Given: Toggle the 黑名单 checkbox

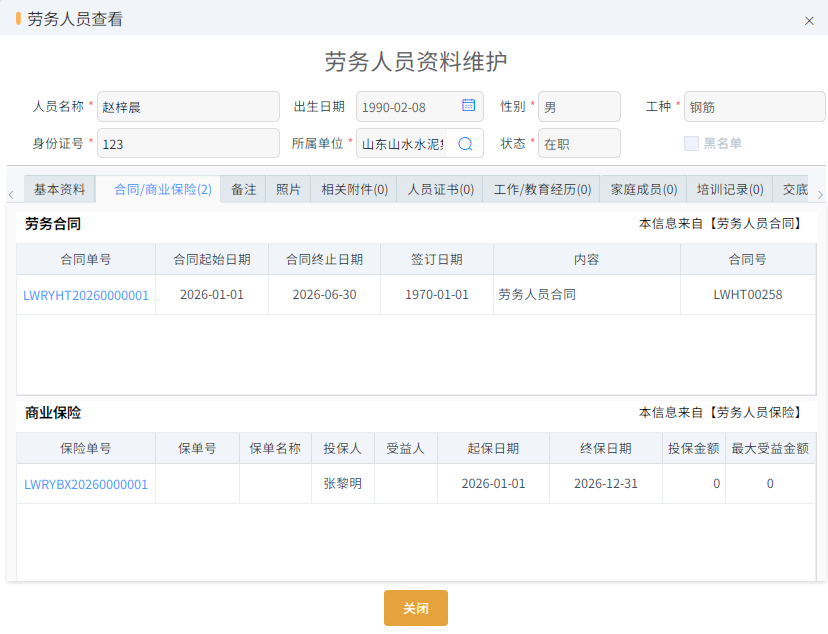Looking at the screenshot, I should [x=691, y=143].
